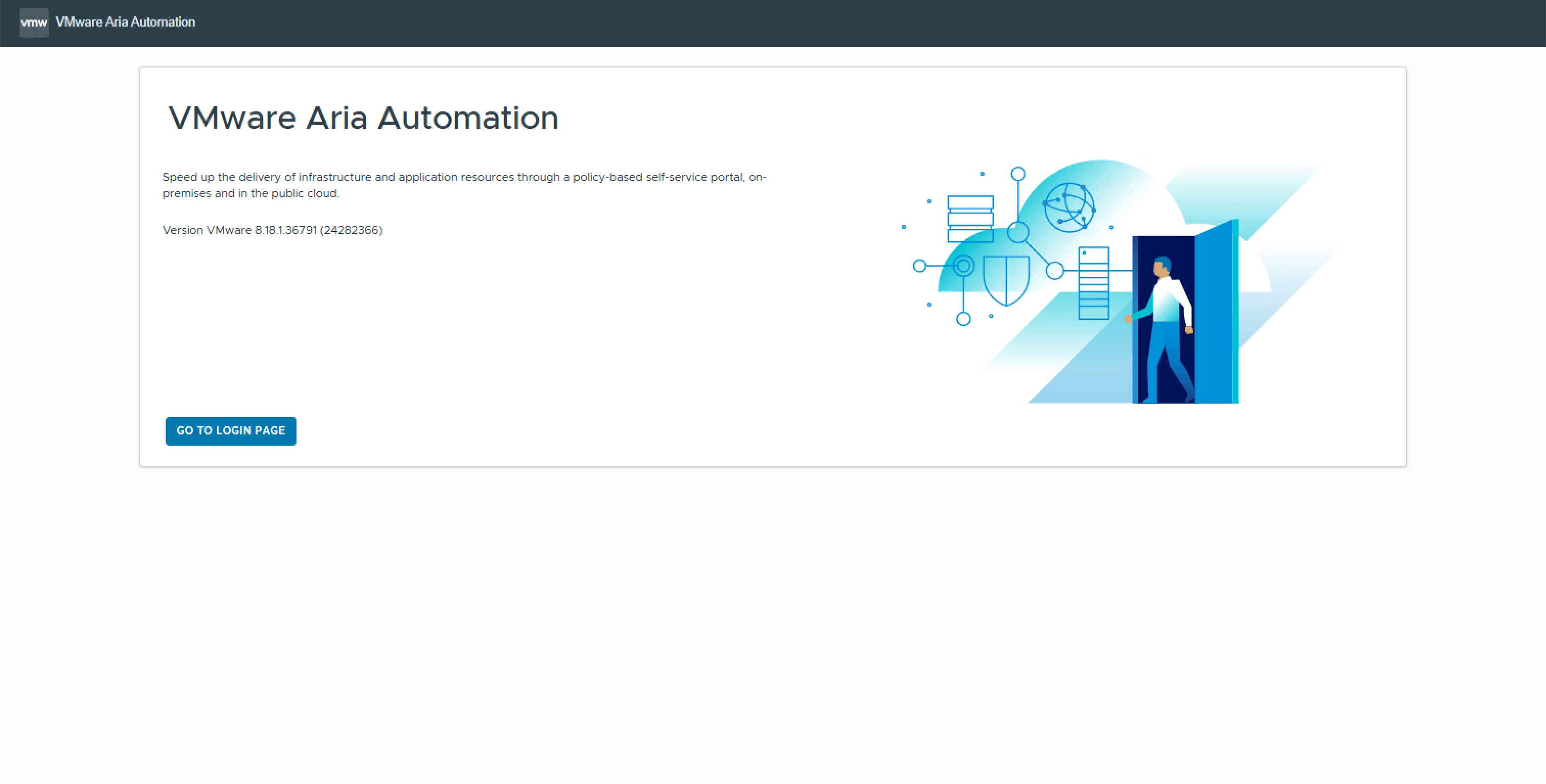
Task: Click the version number text line
Action: [x=272, y=230]
